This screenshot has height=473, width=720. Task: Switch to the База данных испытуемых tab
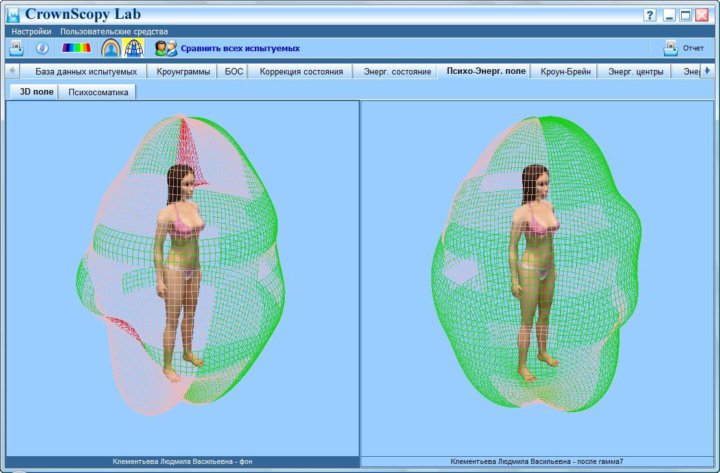(86, 72)
